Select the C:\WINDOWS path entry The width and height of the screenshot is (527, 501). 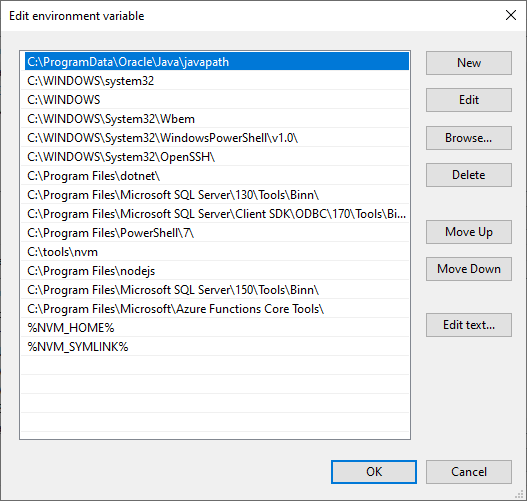[x=217, y=100]
